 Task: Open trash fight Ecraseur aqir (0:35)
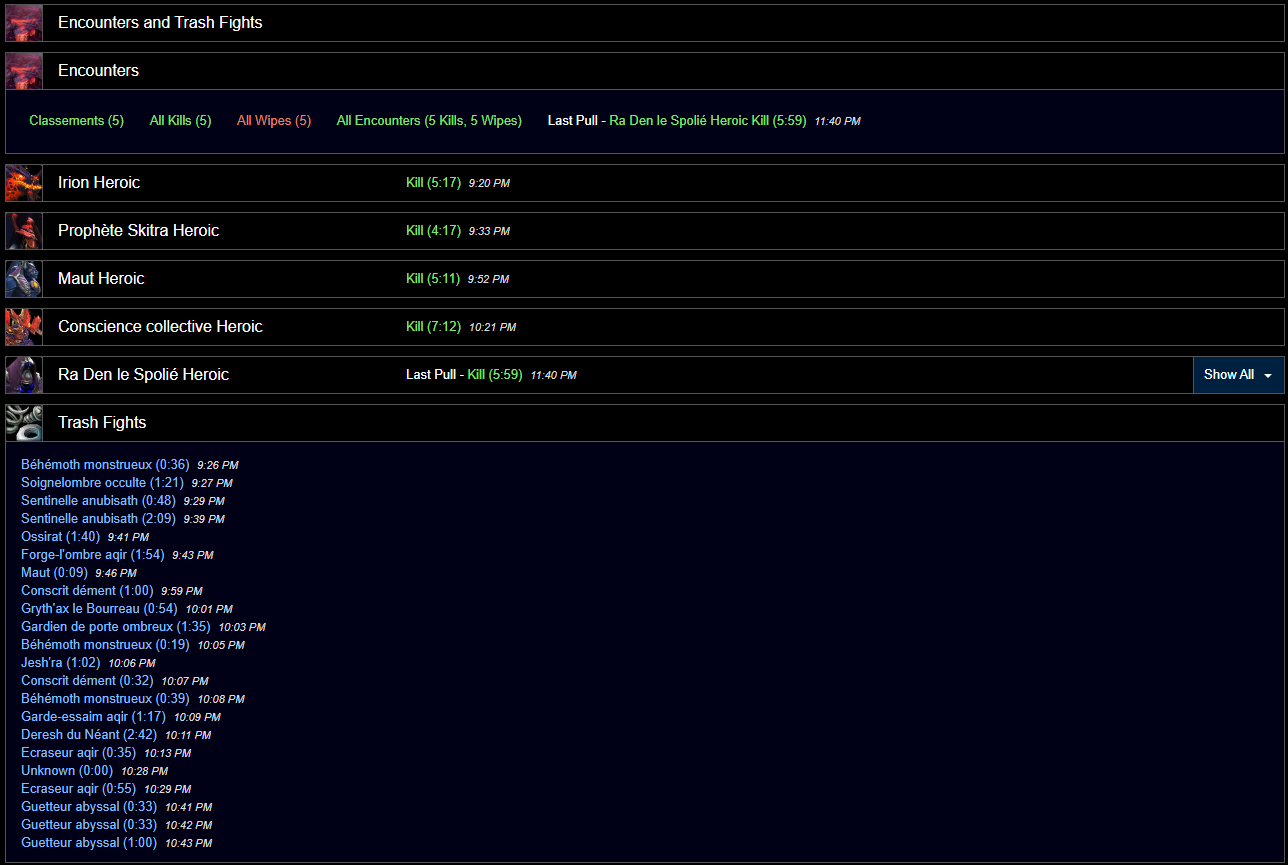click(78, 753)
